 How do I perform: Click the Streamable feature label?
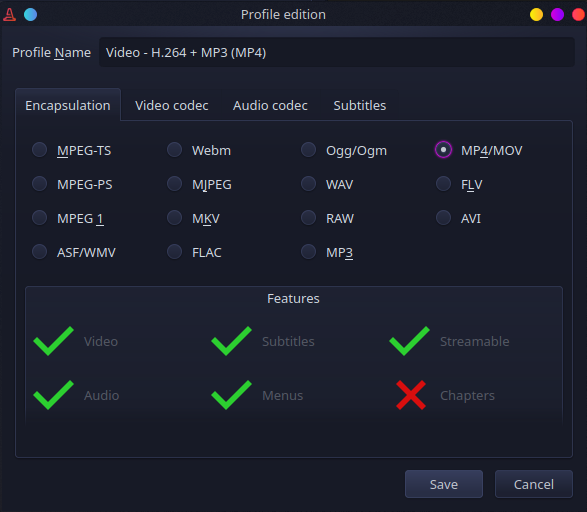[x=474, y=341]
